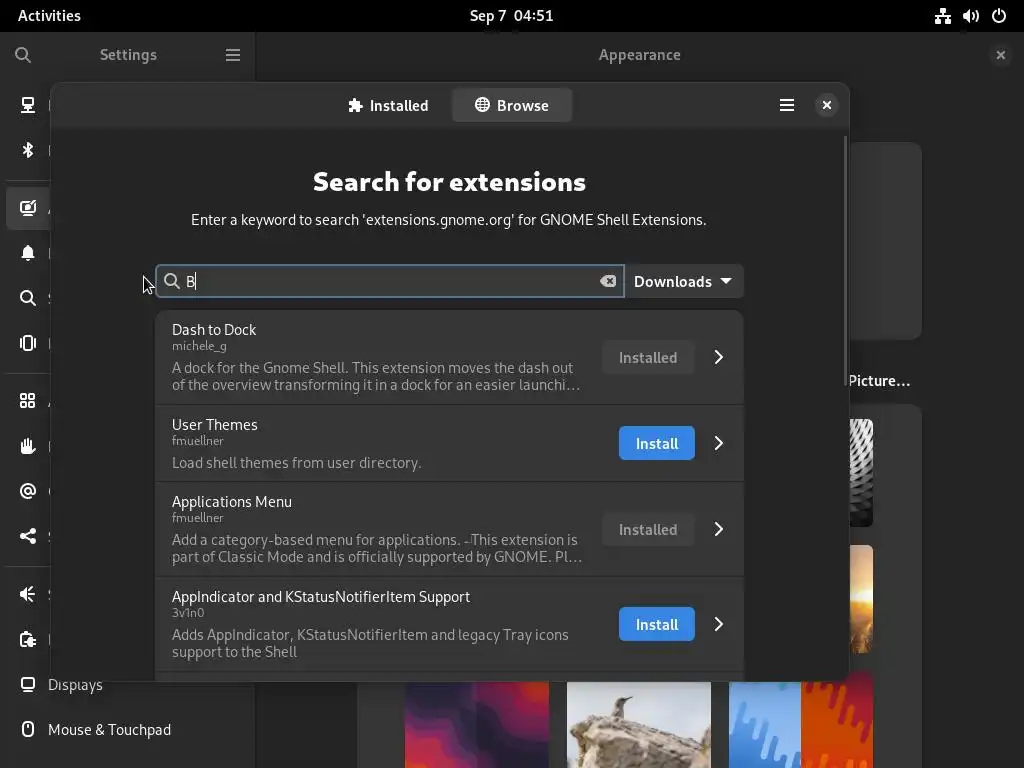Open the Downloads sort dropdown
Image resolution: width=1024 pixels, height=768 pixels.
tap(684, 281)
